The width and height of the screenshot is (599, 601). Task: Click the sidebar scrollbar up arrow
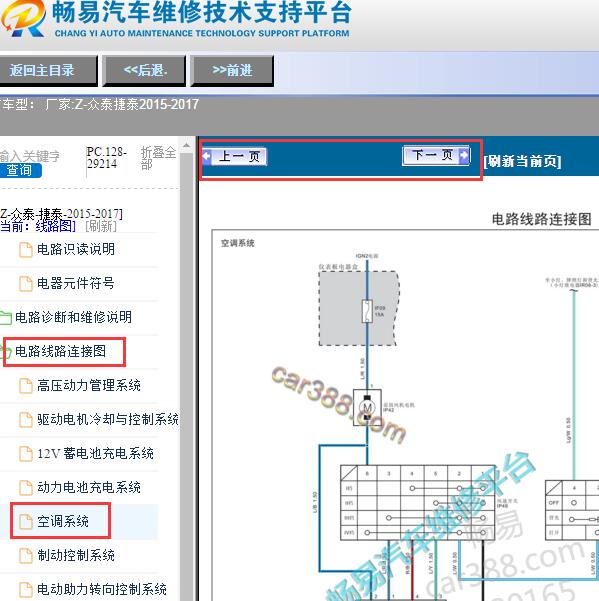coord(186,146)
